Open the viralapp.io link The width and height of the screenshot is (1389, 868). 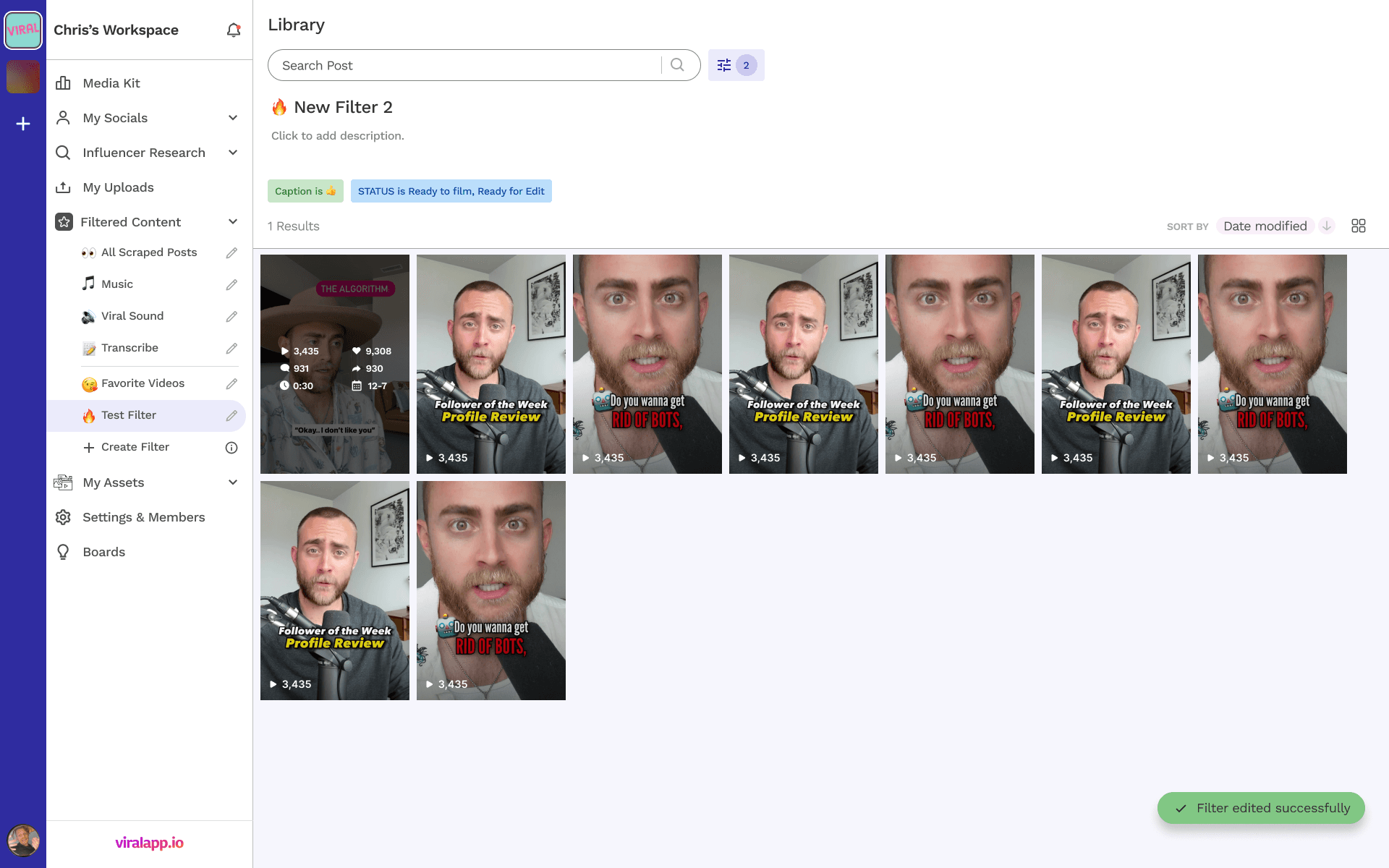pos(149,843)
